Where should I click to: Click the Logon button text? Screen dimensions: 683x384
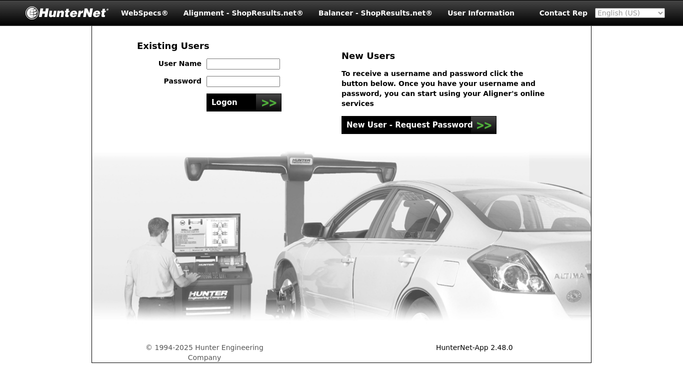click(224, 102)
